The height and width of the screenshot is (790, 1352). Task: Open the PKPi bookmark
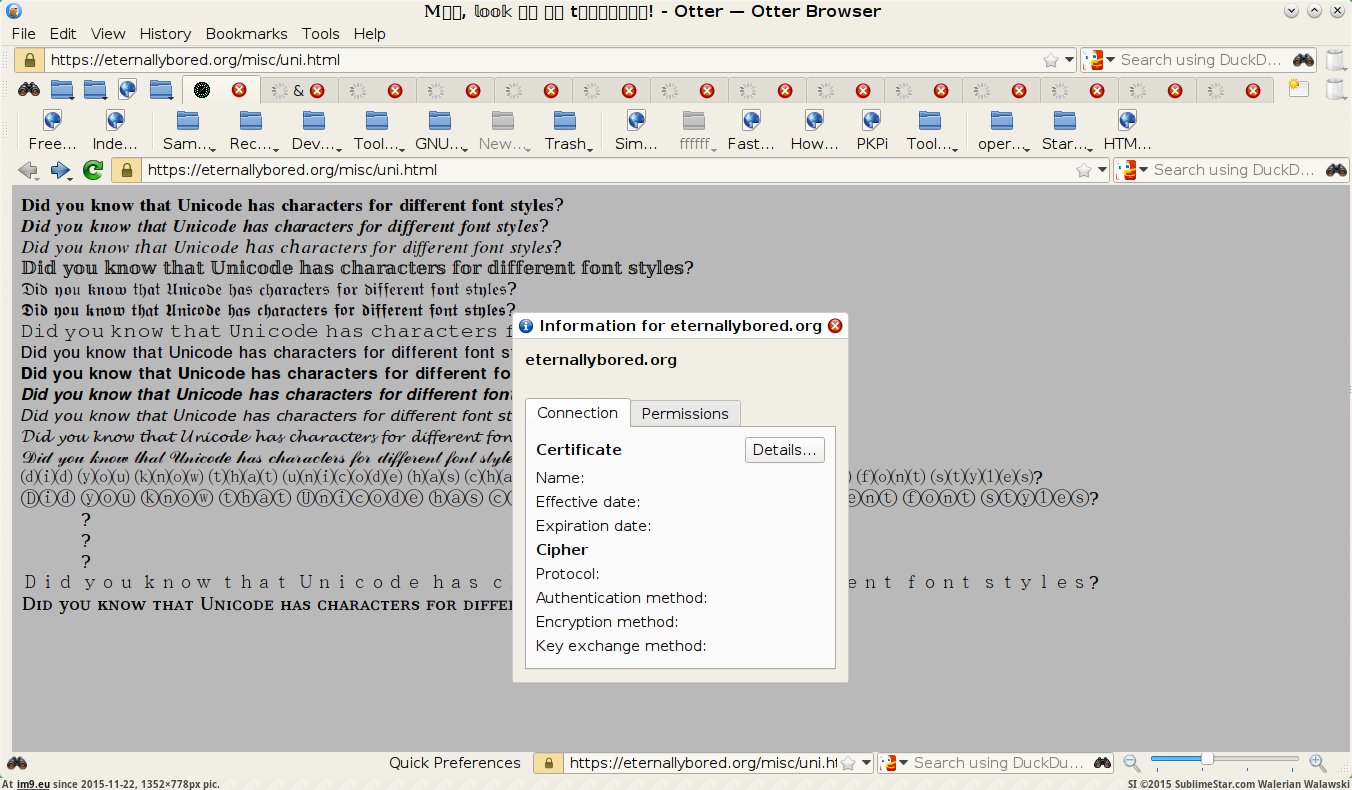872,131
